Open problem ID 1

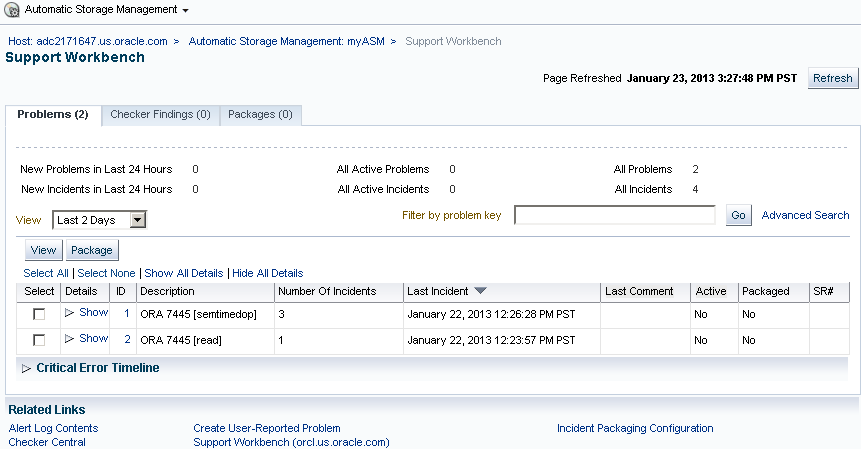127,313
